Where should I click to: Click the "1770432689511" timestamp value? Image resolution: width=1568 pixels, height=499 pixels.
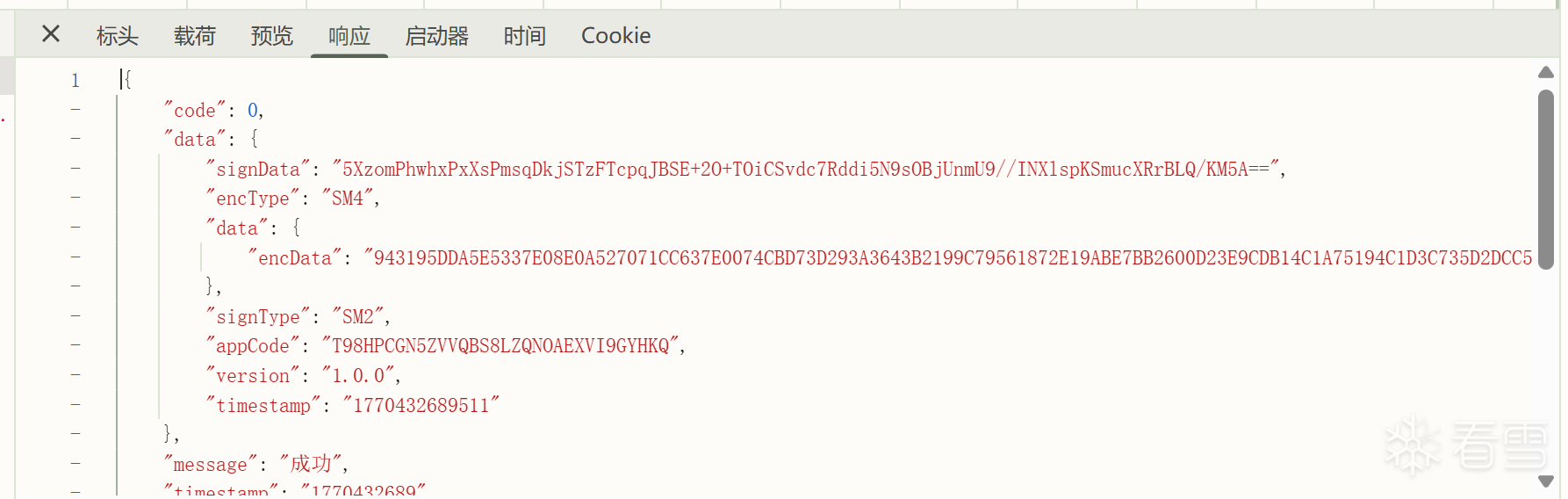pyautogui.click(x=421, y=406)
